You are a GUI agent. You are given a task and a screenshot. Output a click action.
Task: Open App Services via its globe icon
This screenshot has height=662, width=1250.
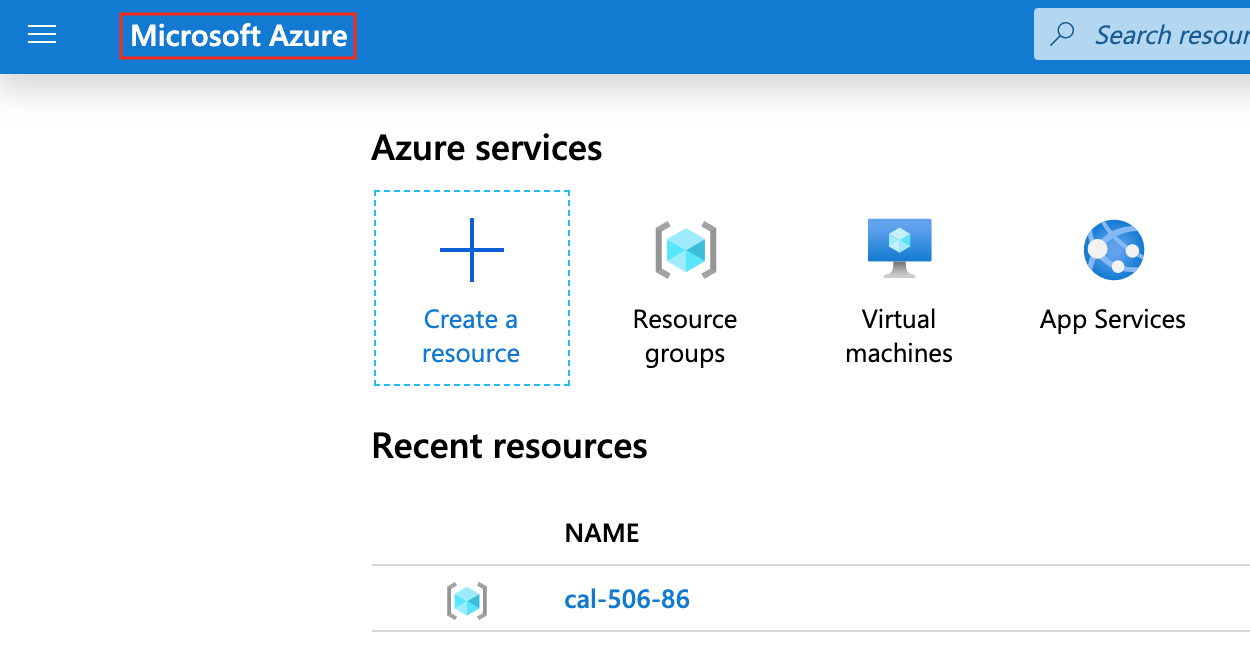pos(1113,250)
